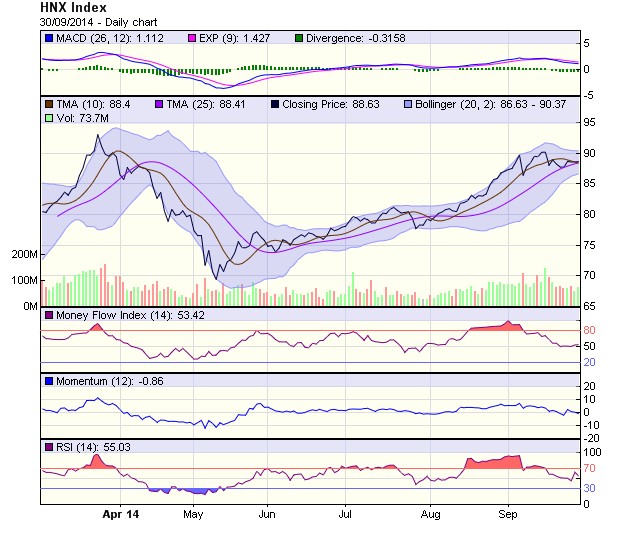Click the Money Flow Index legend swatch
620x535 pixels.
pyautogui.click(x=48, y=316)
